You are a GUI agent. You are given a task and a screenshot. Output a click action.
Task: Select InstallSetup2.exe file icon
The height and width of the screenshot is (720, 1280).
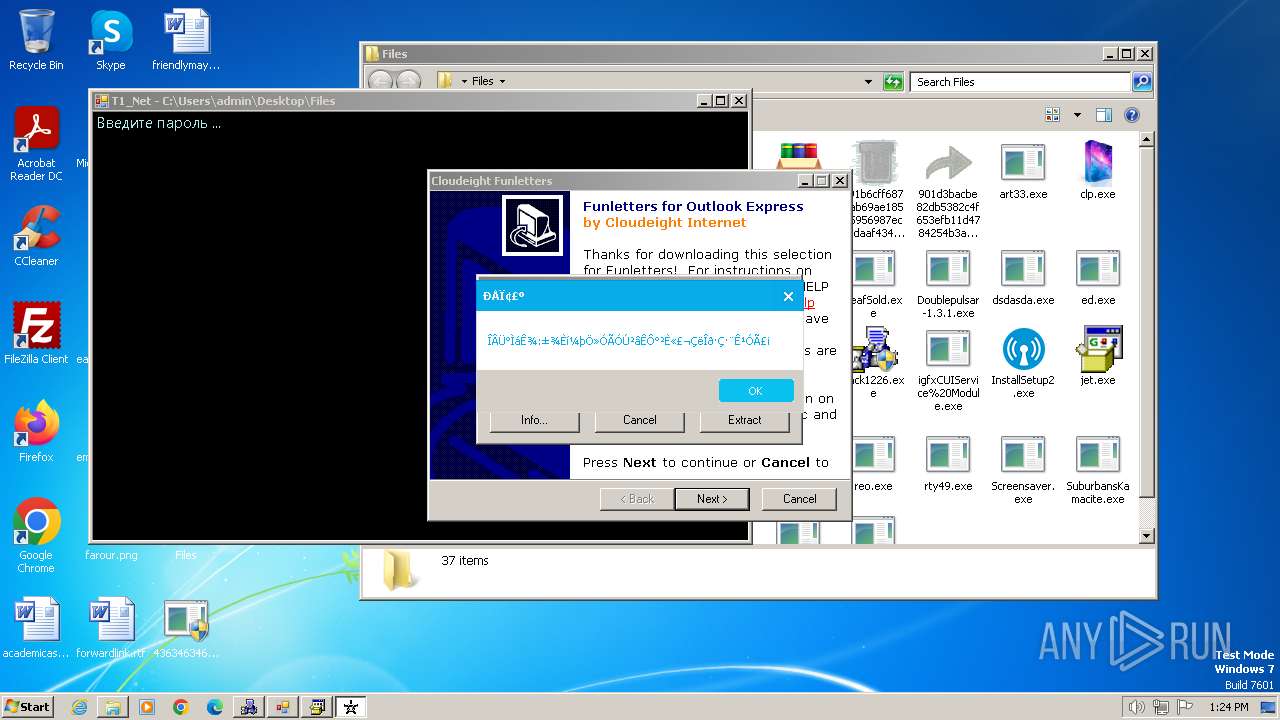coord(1023,363)
